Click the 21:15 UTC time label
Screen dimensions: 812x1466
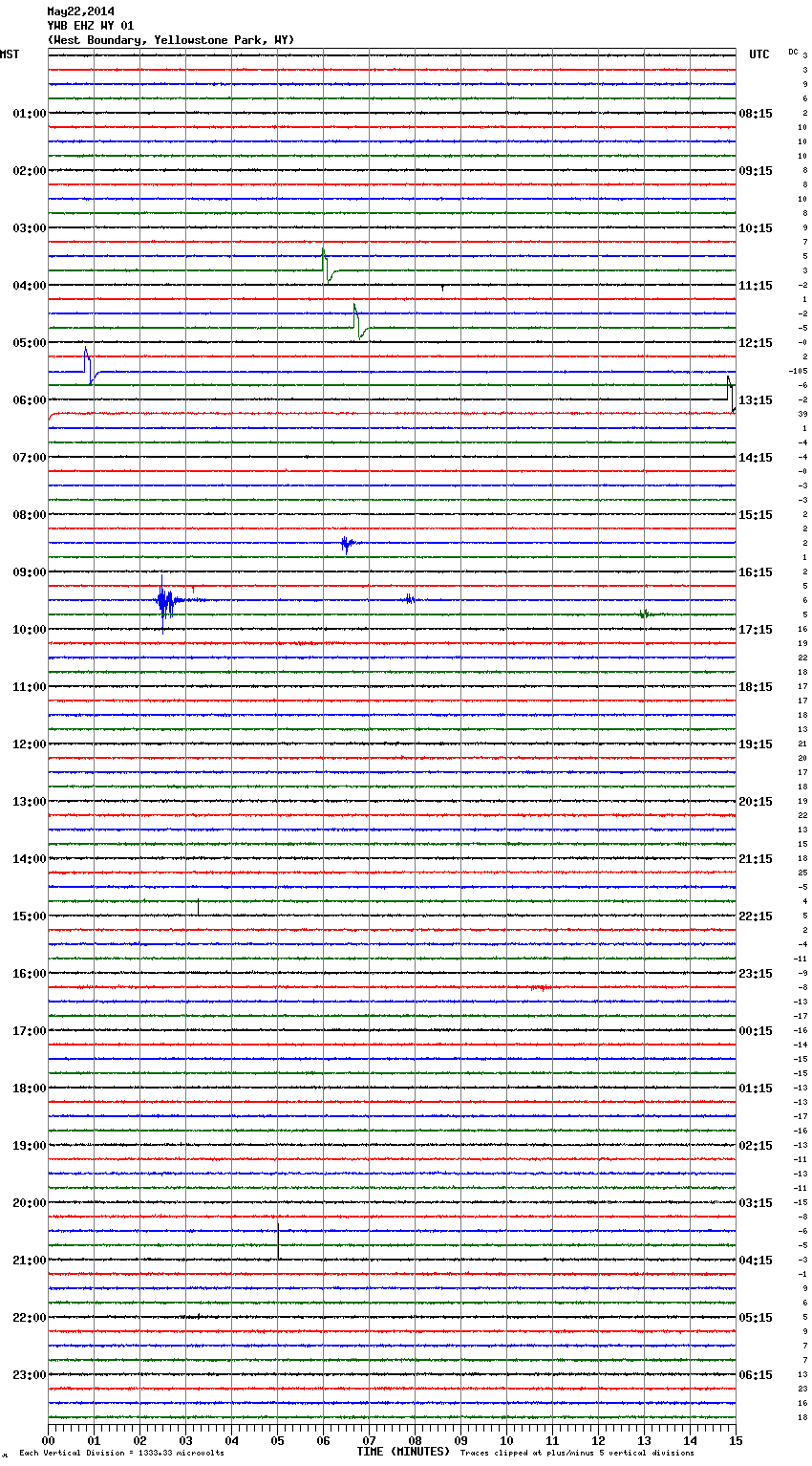[x=756, y=859]
